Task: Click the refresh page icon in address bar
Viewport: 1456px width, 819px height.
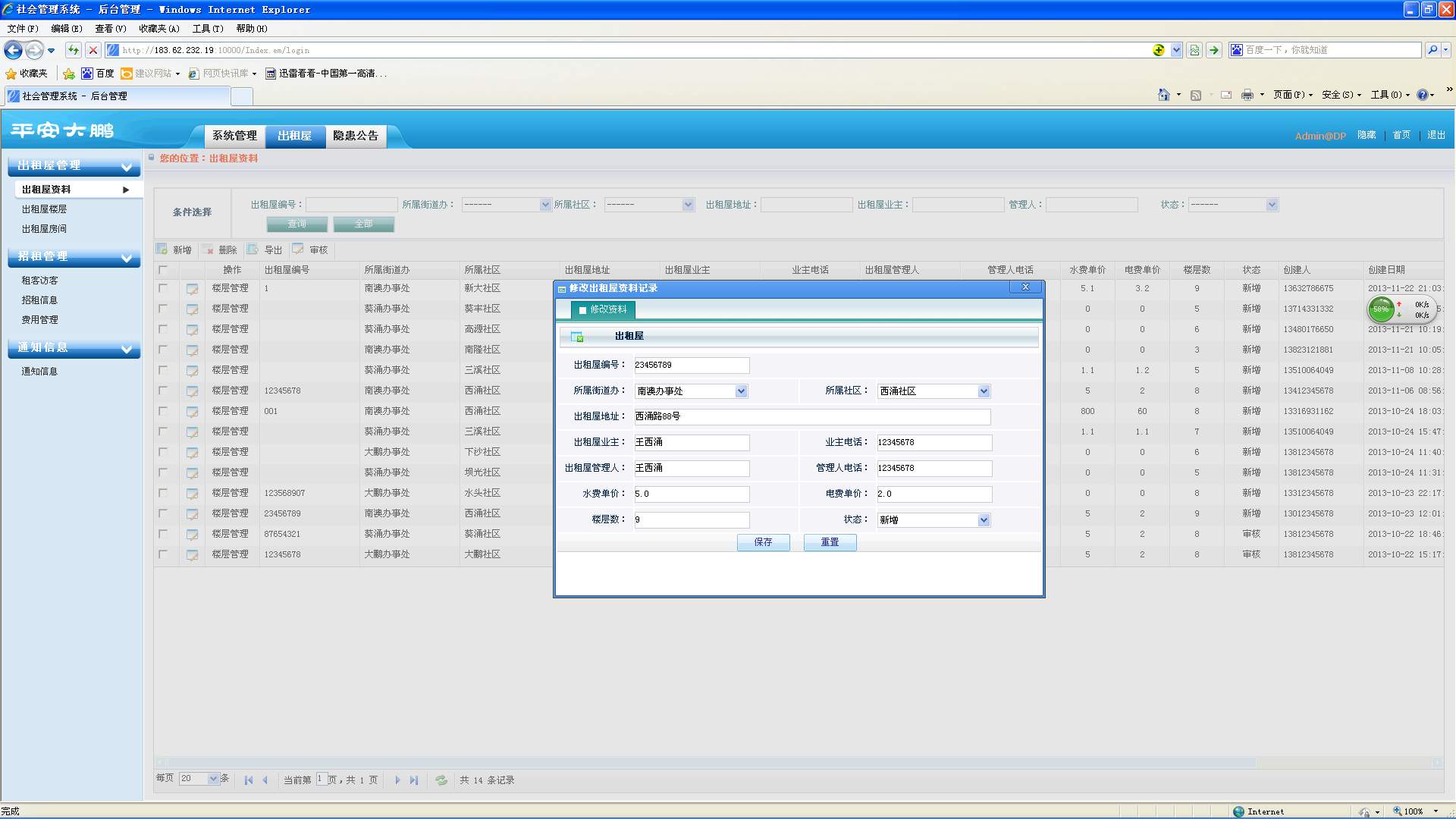Action: [73, 50]
